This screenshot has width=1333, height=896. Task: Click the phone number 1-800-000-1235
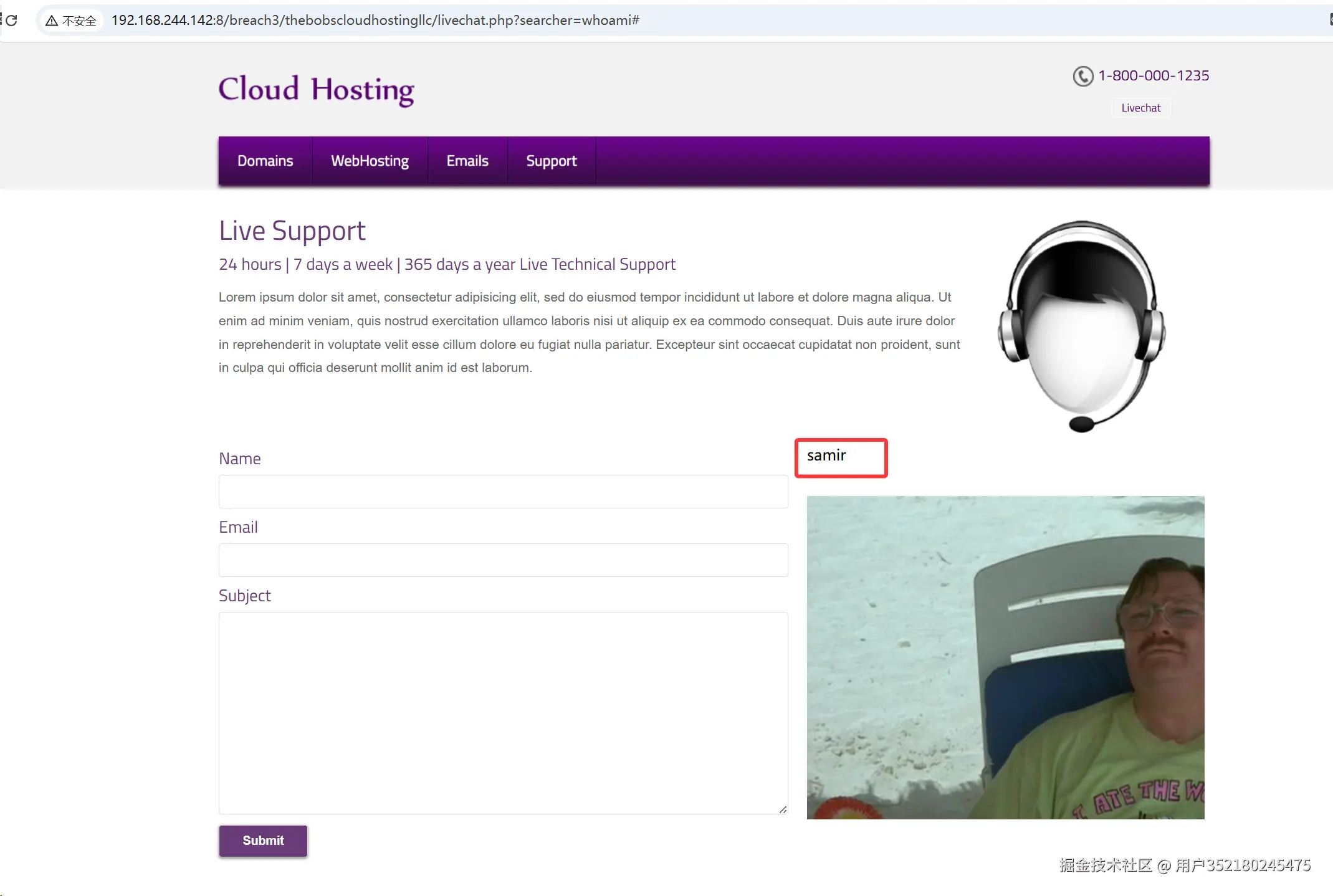[1153, 75]
